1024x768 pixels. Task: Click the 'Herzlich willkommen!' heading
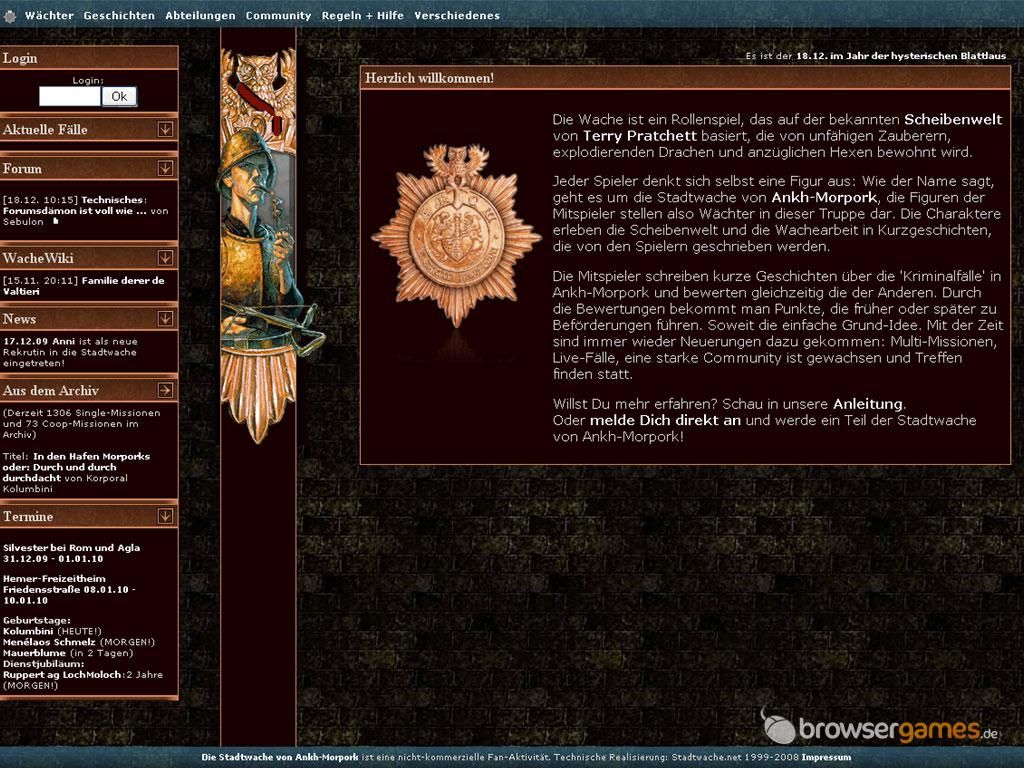[429, 78]
